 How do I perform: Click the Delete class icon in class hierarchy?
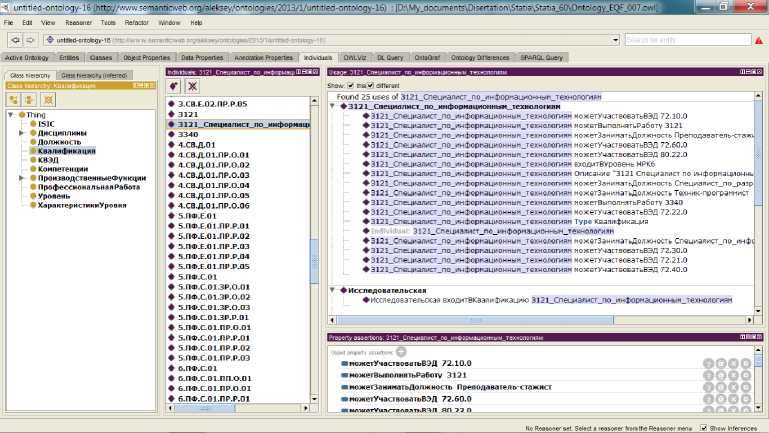pyautogui.click(x=48, y=100)
